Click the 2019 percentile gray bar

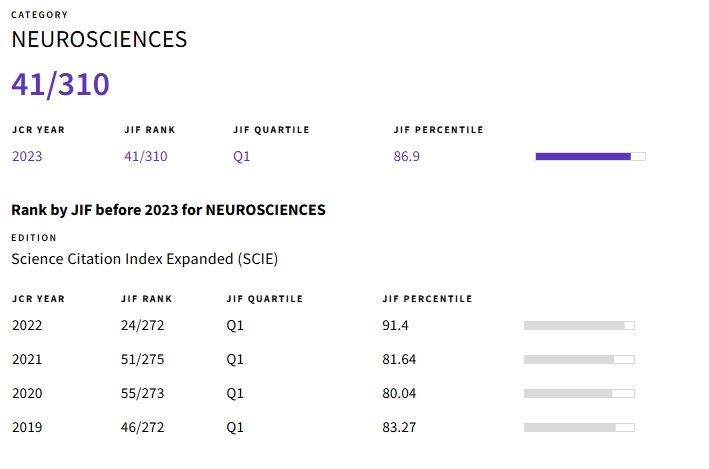pos(579,427)
